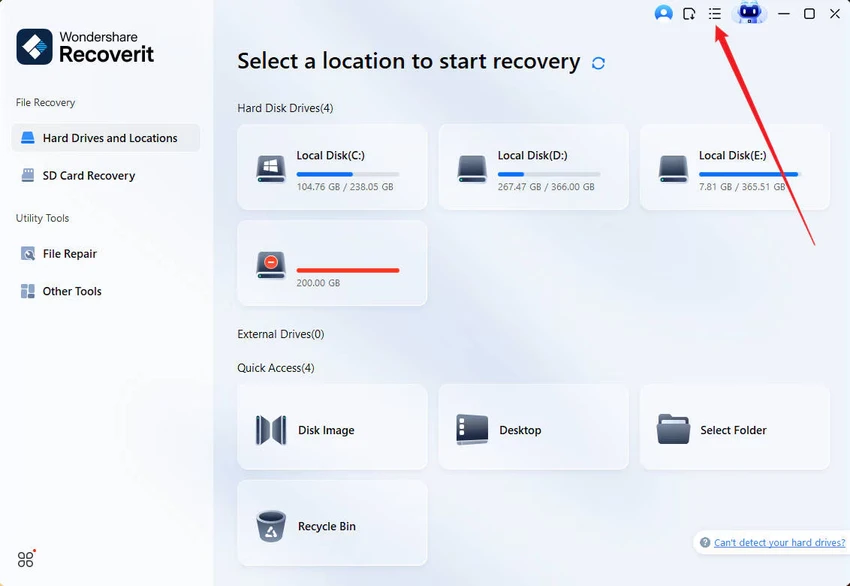The height and width of the screenshot is (586, 850).
Task: Click the red-marked drive icon
Action: (271, 265)
